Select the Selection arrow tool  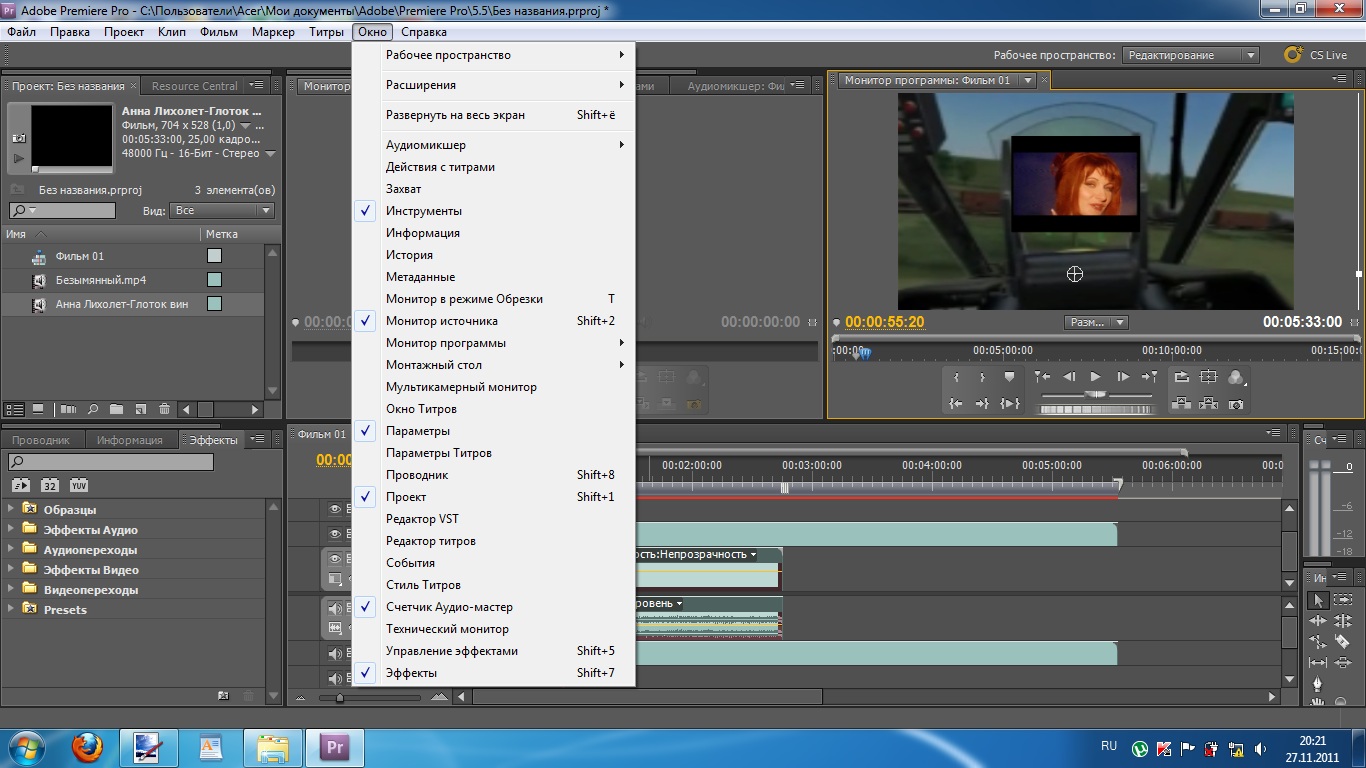tap(1318, 600)
